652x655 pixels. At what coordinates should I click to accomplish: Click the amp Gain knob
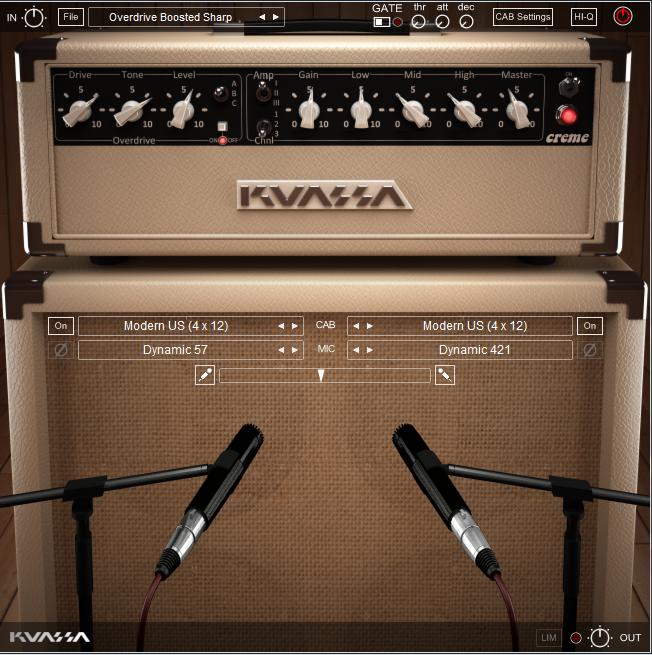(309, 109)
